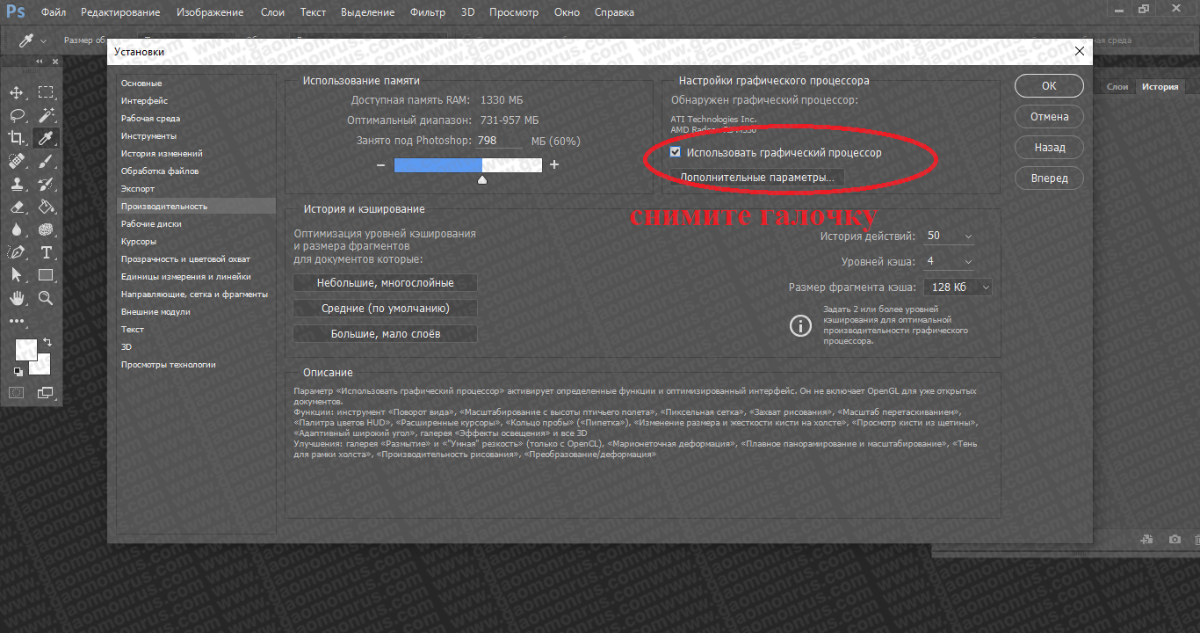Uncheck Use graphics processor checkbox
1200x633 pixels.
[676, 153]
